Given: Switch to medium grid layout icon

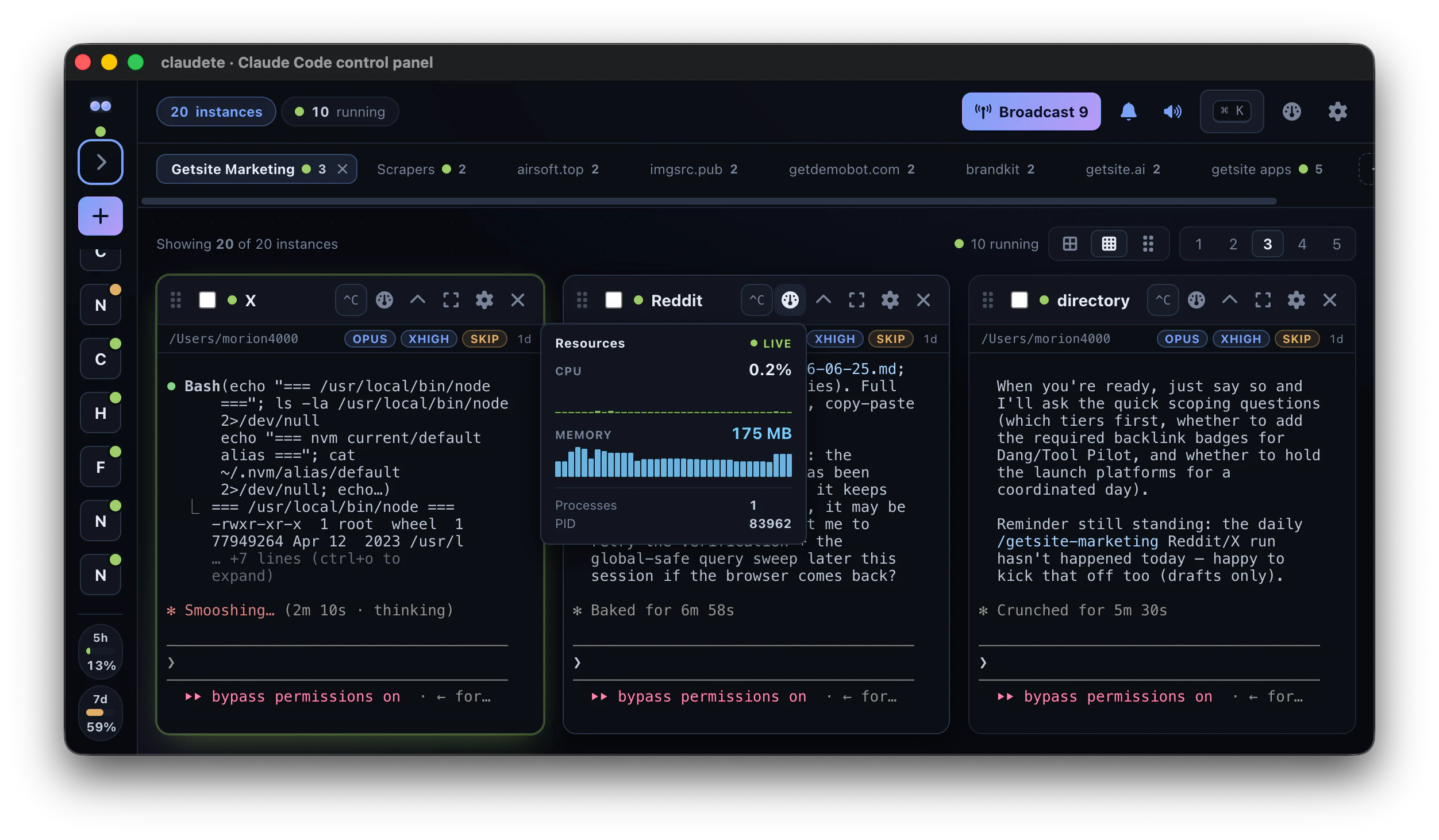Looking at the screenshot, I should pyautogui.click(x=1109, y=244).
